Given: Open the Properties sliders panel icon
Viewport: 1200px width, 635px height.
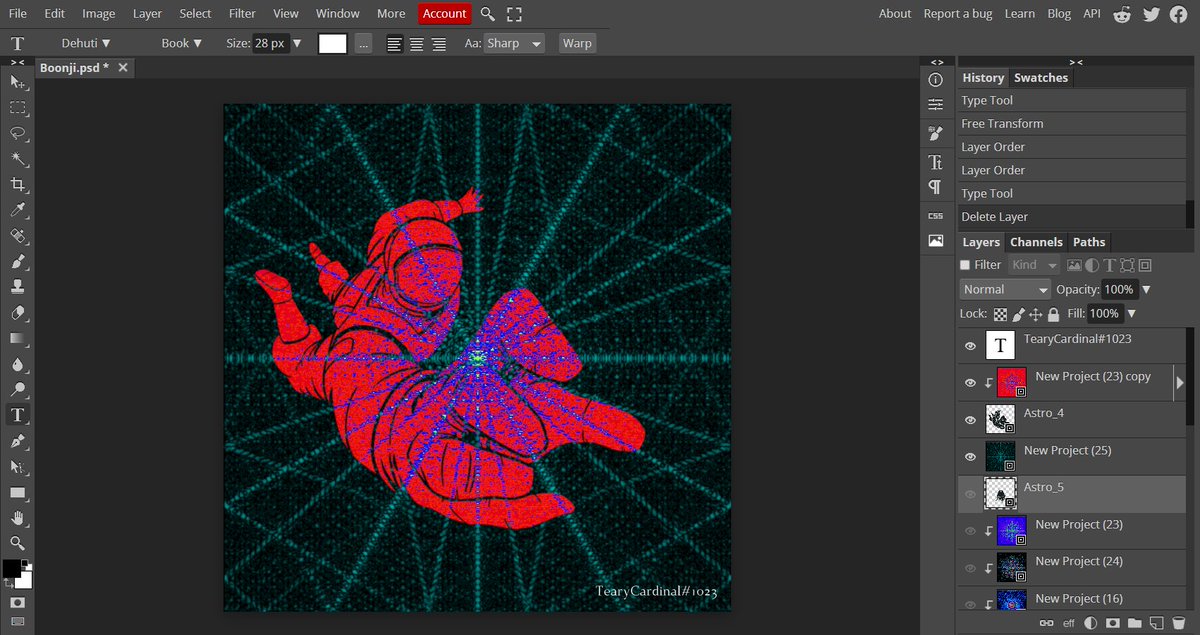Looking at the screenshot, I should point(936,105).
